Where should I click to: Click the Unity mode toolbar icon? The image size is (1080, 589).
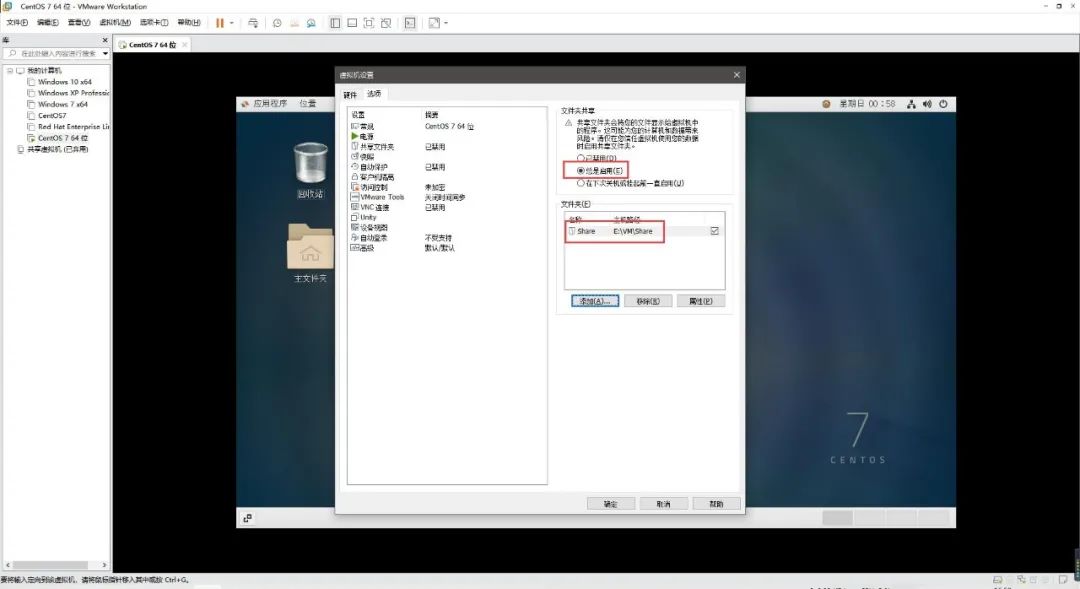[x=386, y=23]
